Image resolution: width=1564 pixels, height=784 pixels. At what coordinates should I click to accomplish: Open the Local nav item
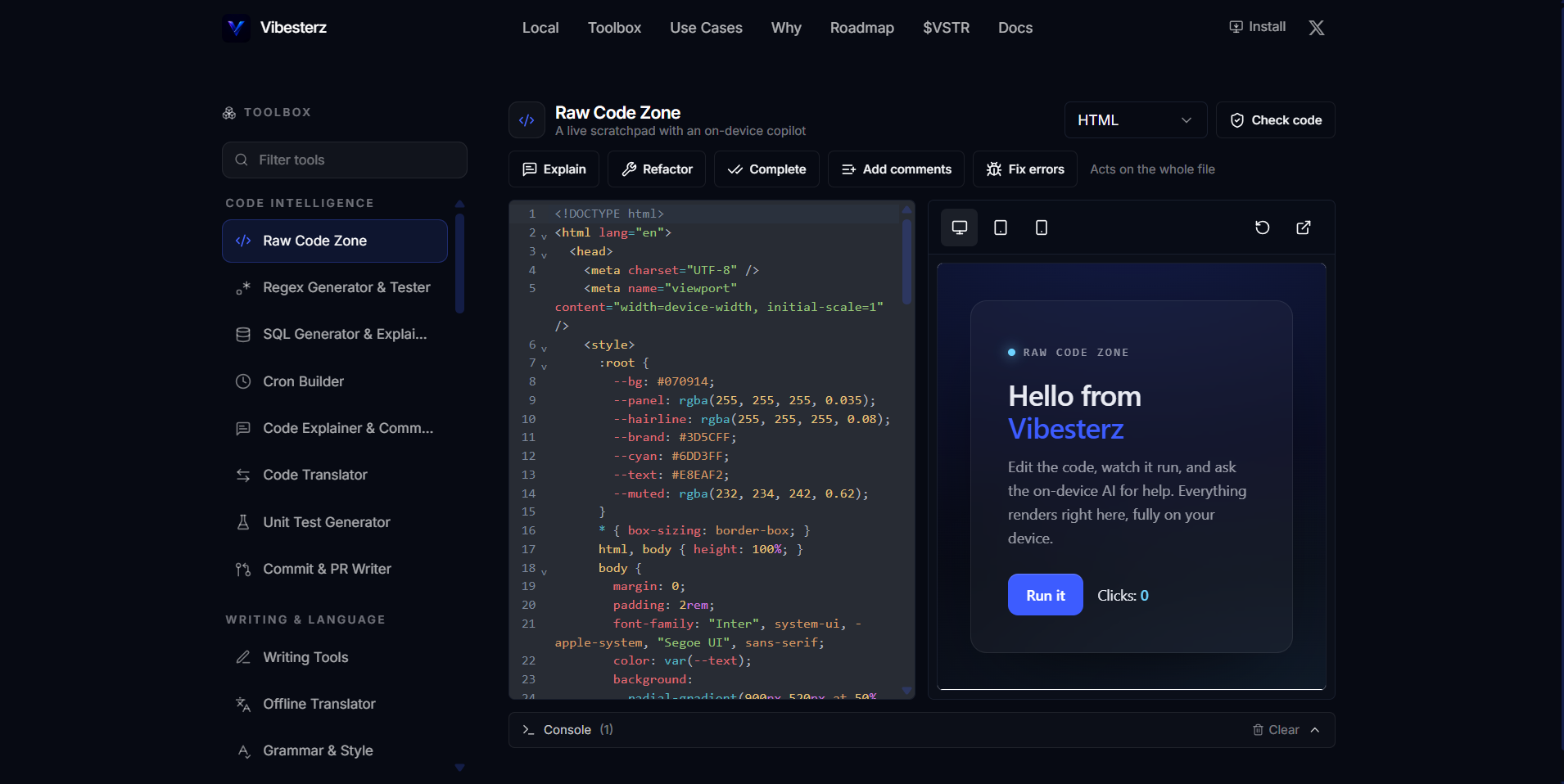[x=540, y=28]
